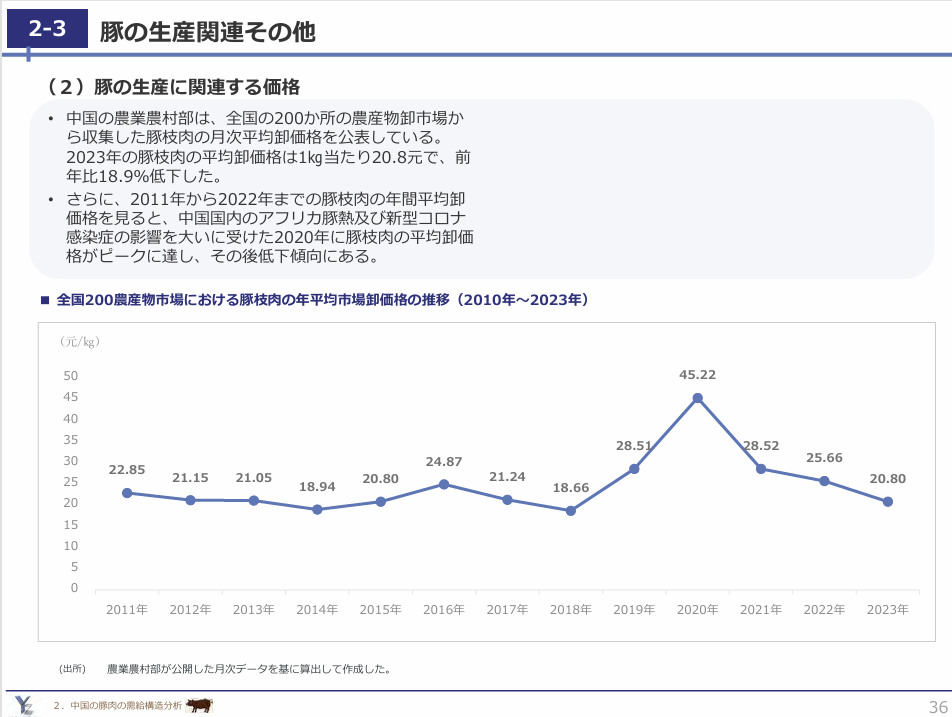
Task: Click the x-axis label 2014年
Action: 317,610
